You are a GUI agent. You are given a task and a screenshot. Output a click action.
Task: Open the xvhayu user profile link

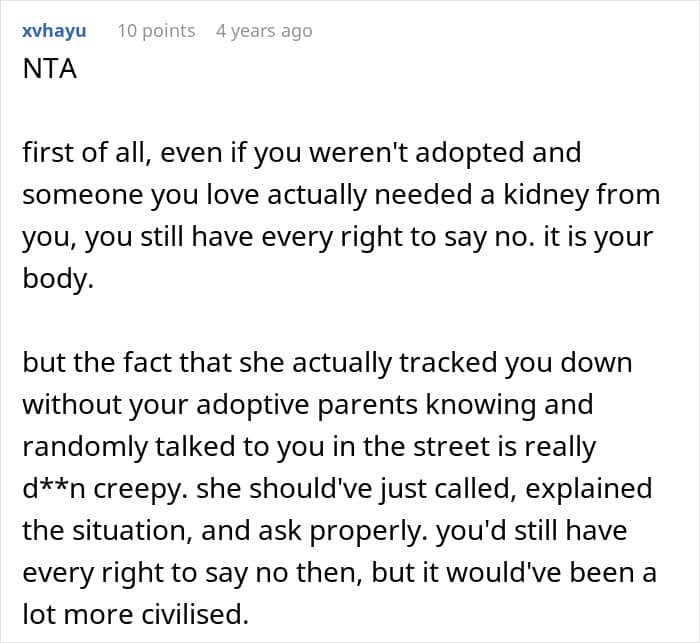click(x=54, y=30)
